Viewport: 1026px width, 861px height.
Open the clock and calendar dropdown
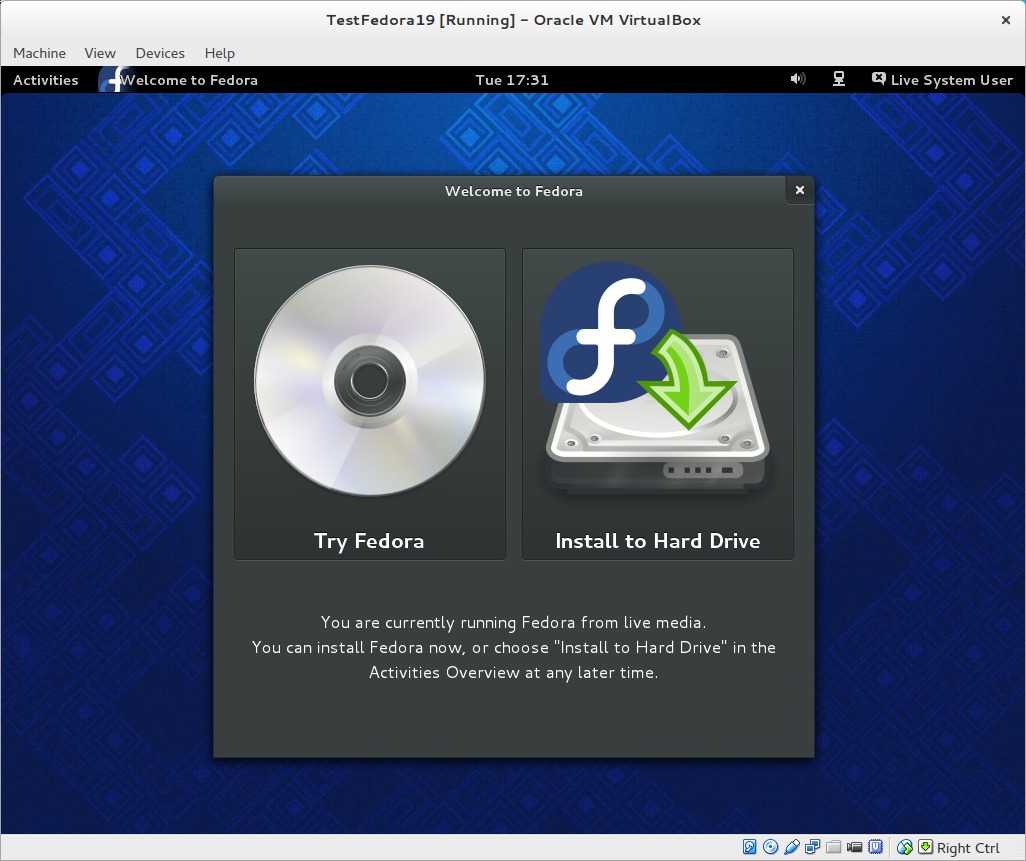tap(512, 80)
